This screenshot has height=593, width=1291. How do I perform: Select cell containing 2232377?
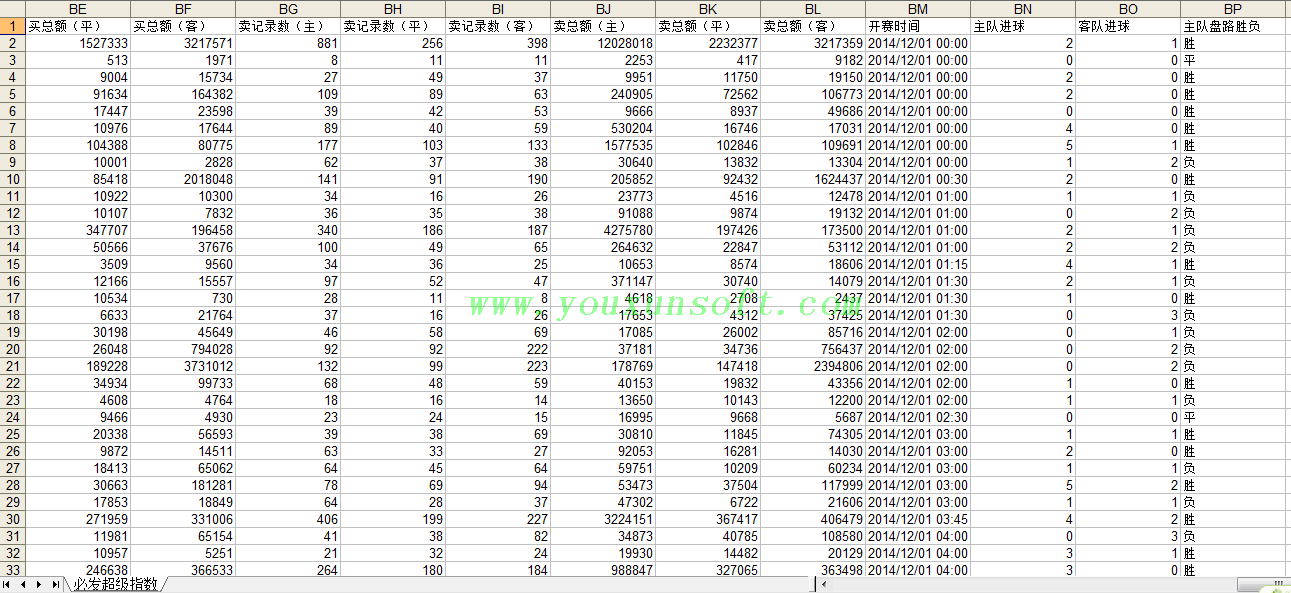[x=708, y=43]
